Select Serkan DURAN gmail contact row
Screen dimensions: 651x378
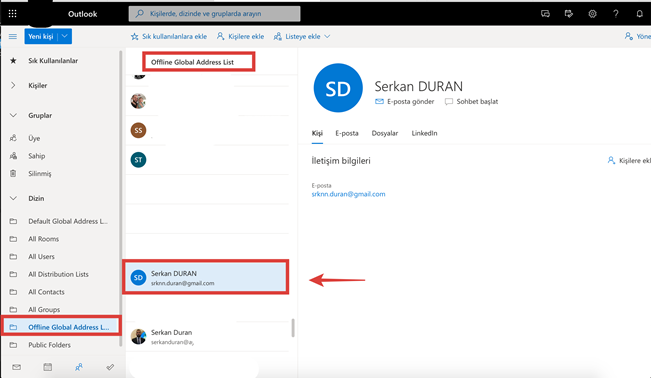pos(206,277)
